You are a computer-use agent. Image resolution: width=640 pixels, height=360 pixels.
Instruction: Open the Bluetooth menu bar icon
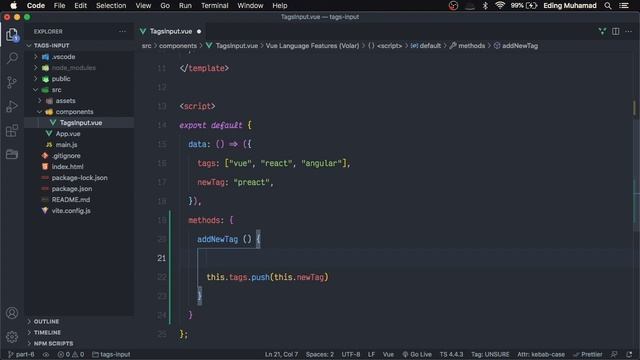[485, 6]
